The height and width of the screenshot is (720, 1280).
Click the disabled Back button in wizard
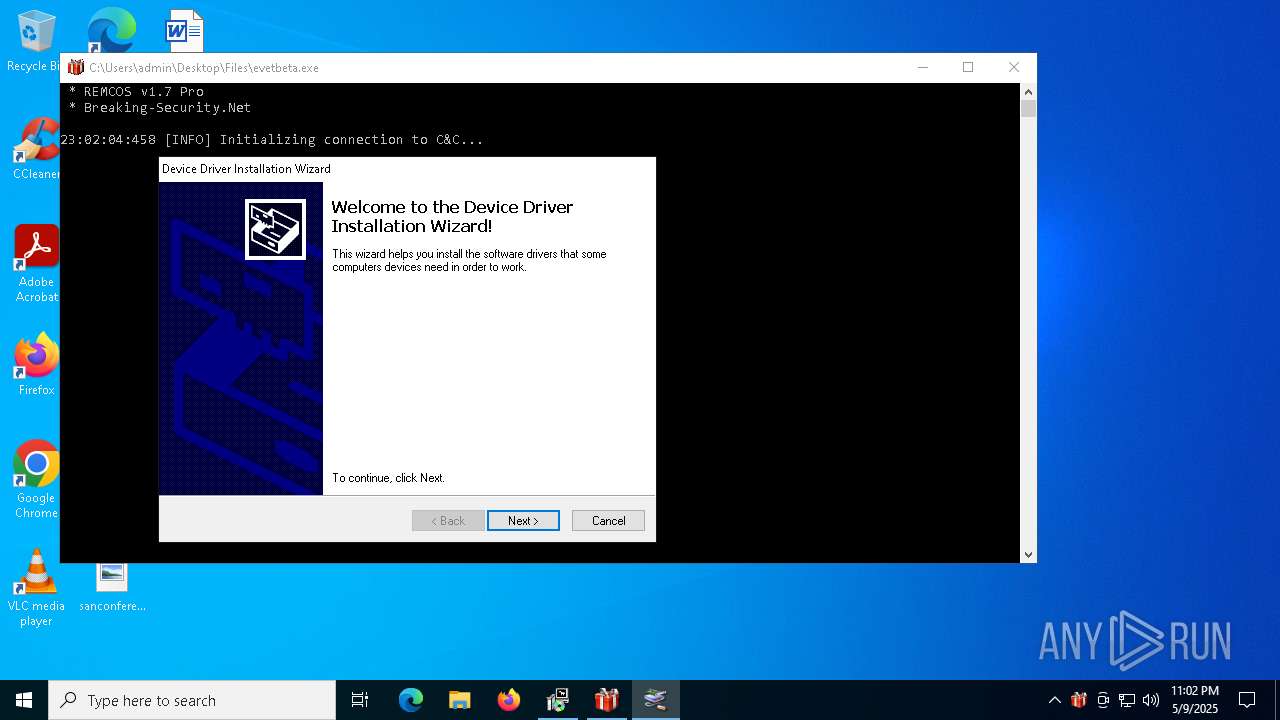(x=448, y=521)
